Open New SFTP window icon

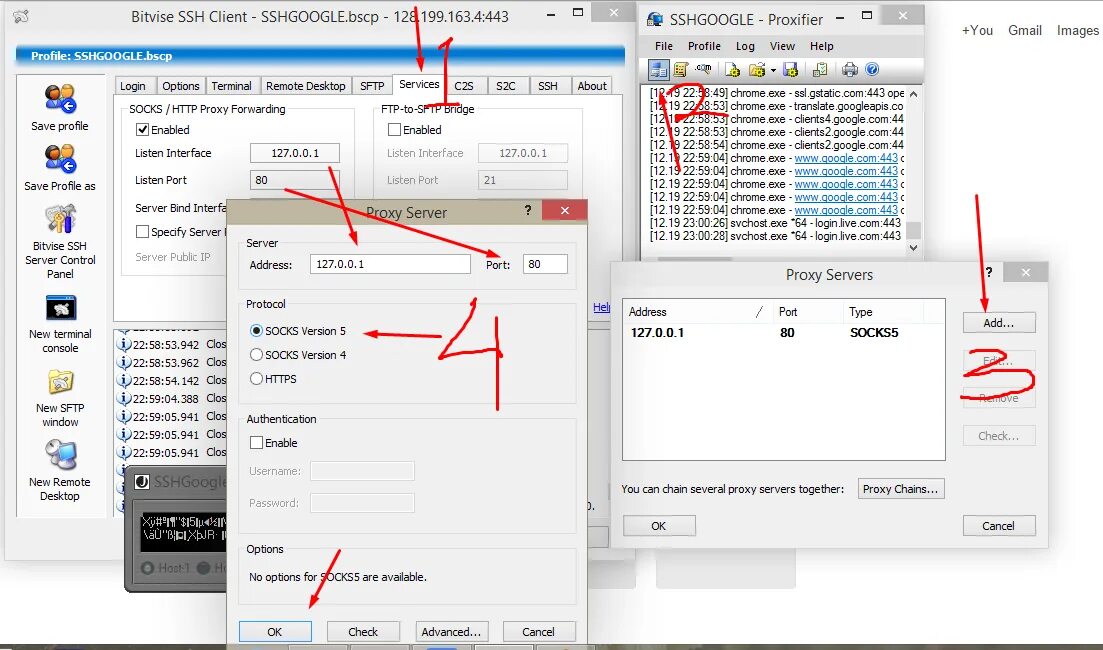pos(60,383)
